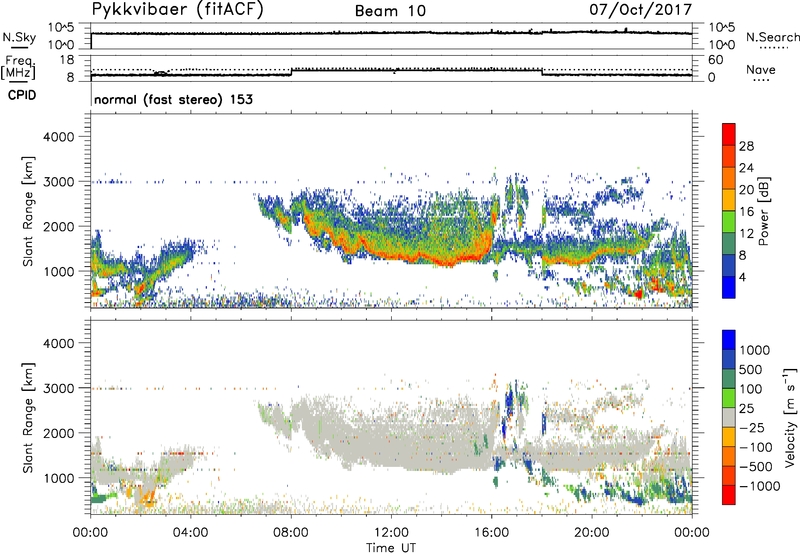Image resolution: width=800 pixels, height=554 pixels.
Task: Click the '28' power colorbar value
Action: click(x=746, y=146)
